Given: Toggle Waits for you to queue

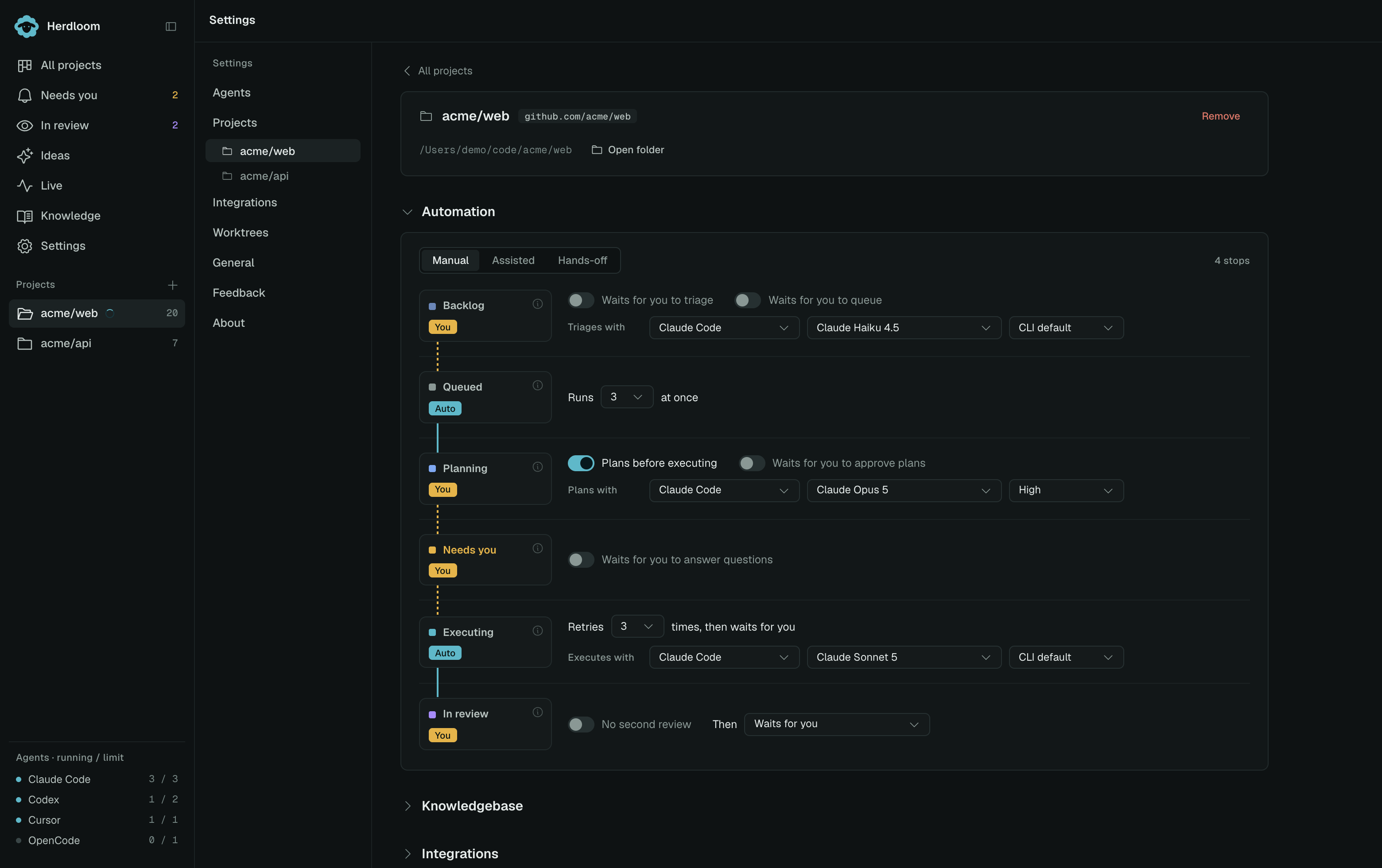Looking at the screenshot, I should [748, 300].
